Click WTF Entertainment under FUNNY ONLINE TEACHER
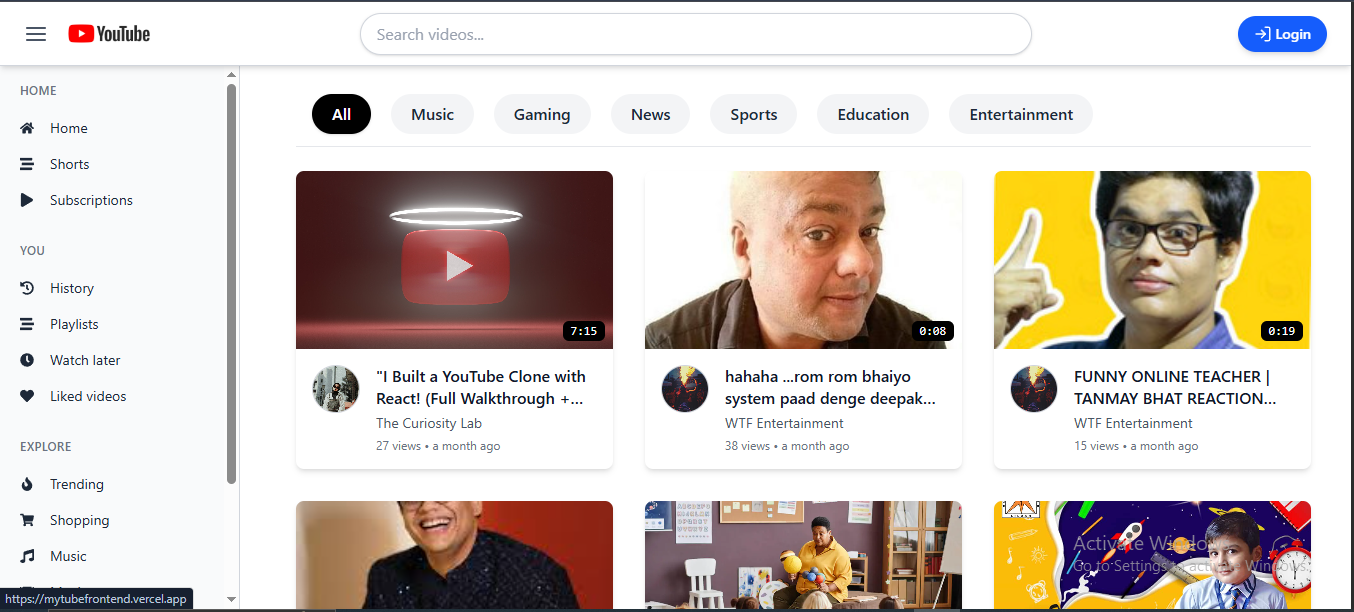This screenshot has height=612, width=1354. pyautogui.click(x=1133, y=423)
